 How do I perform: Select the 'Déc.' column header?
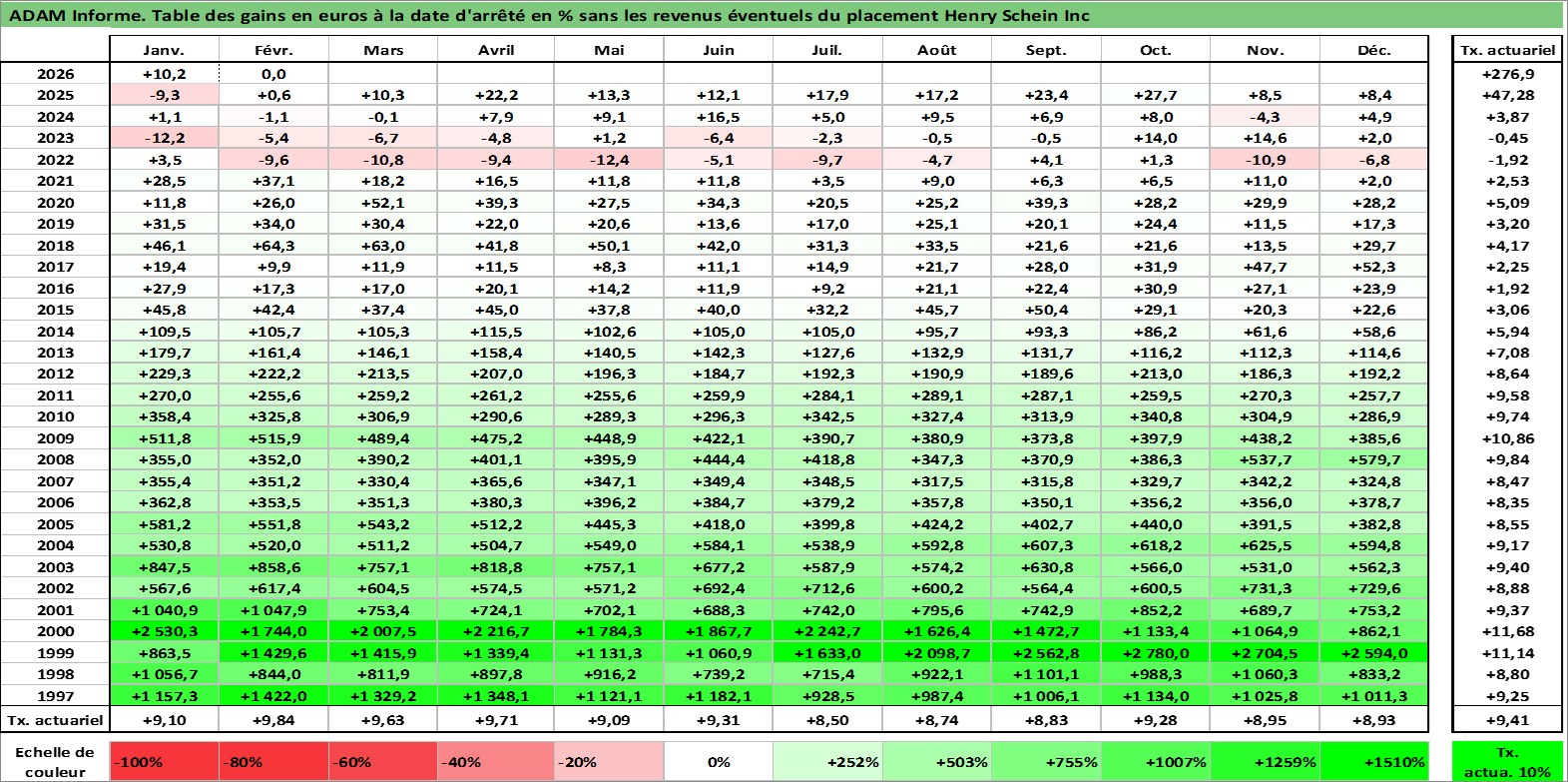coord(1374,50)
